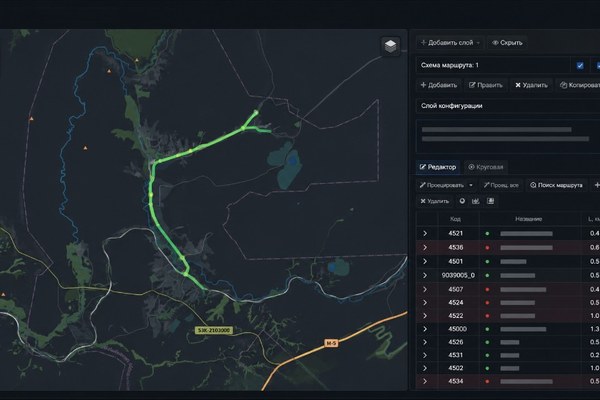Expand row 45000
Viewport: 600px width, 400px height.
pyautogui.click(x=425, y=329)
